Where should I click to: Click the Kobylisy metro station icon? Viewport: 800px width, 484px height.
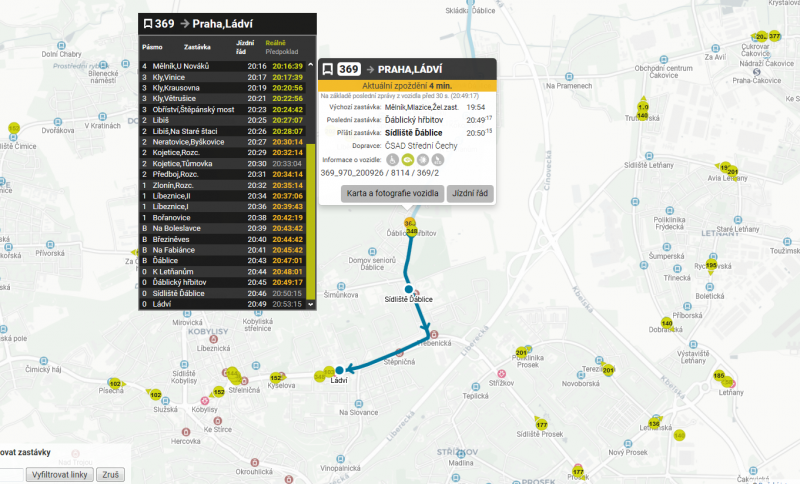tap(205, 401)
